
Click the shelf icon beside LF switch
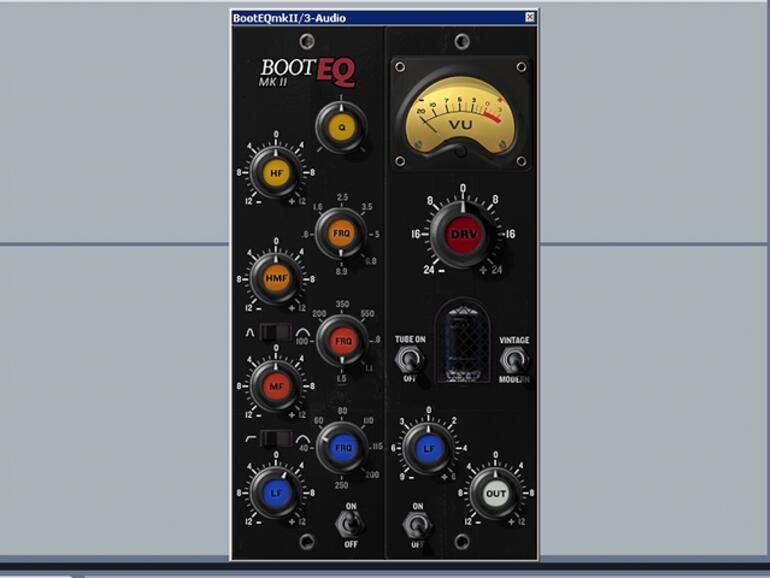click(x=251, y=438)
